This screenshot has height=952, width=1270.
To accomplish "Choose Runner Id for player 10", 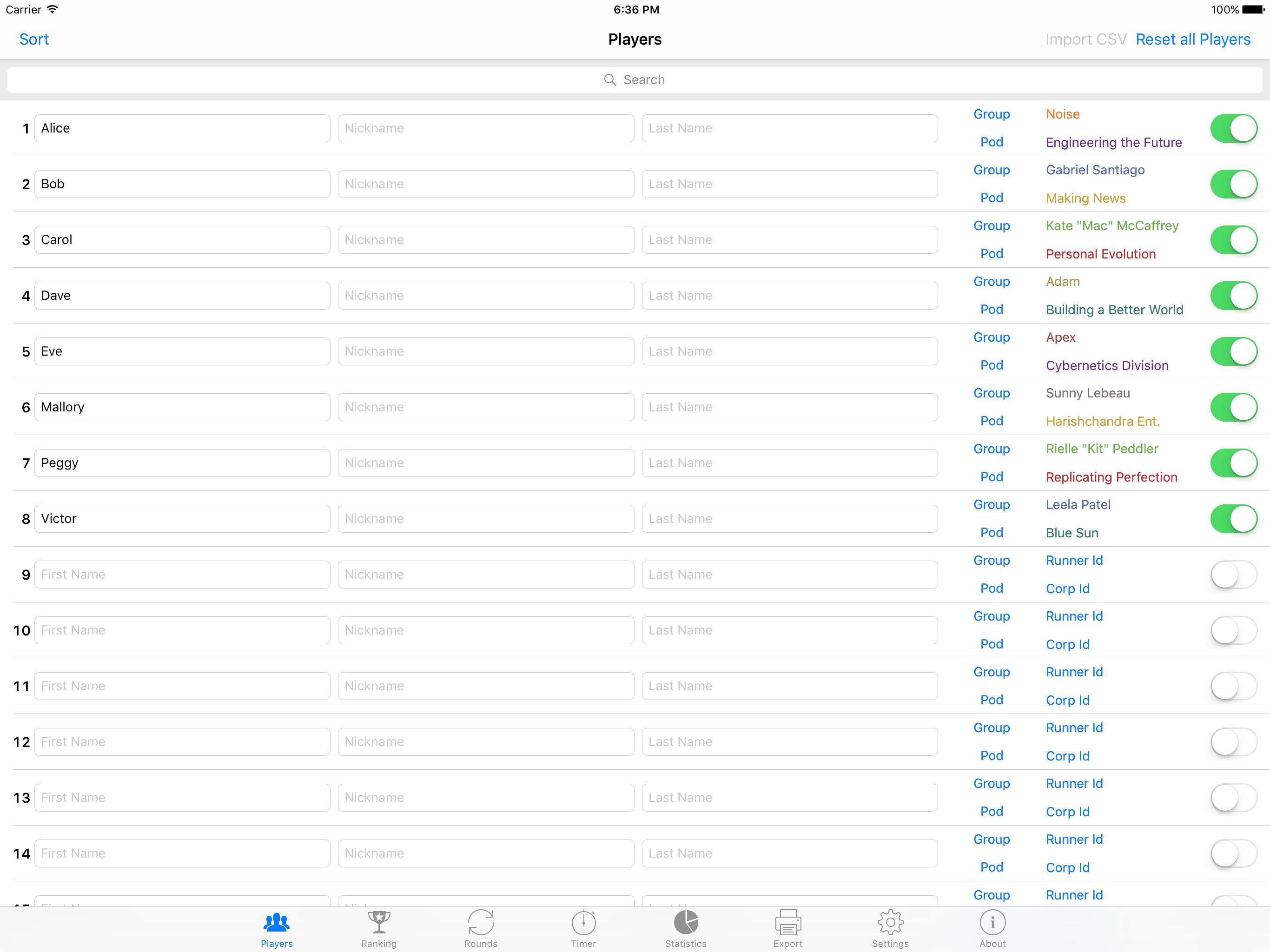I will pos(1074,616).
